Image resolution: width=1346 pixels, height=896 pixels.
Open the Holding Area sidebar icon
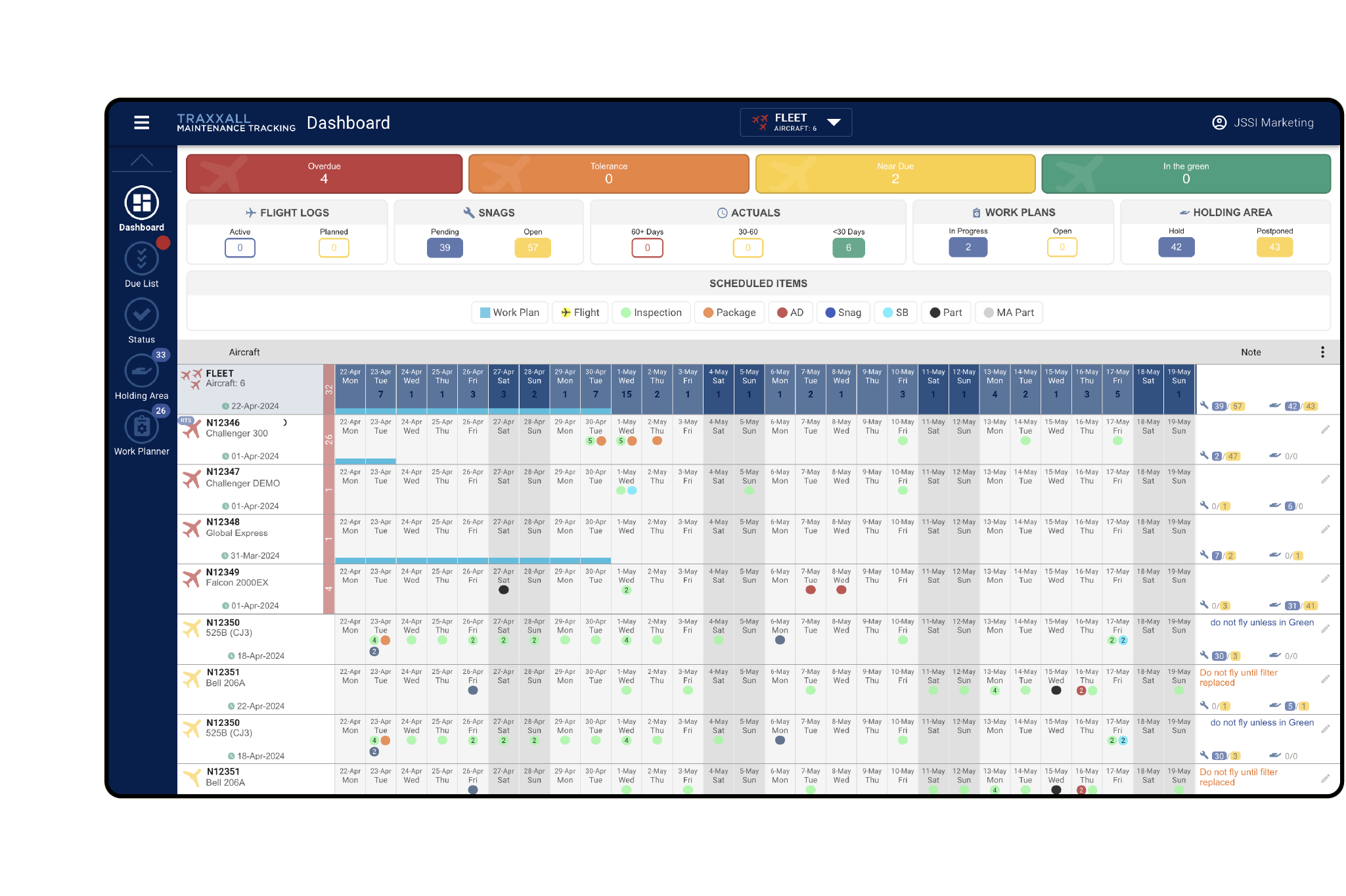point(141,371)
